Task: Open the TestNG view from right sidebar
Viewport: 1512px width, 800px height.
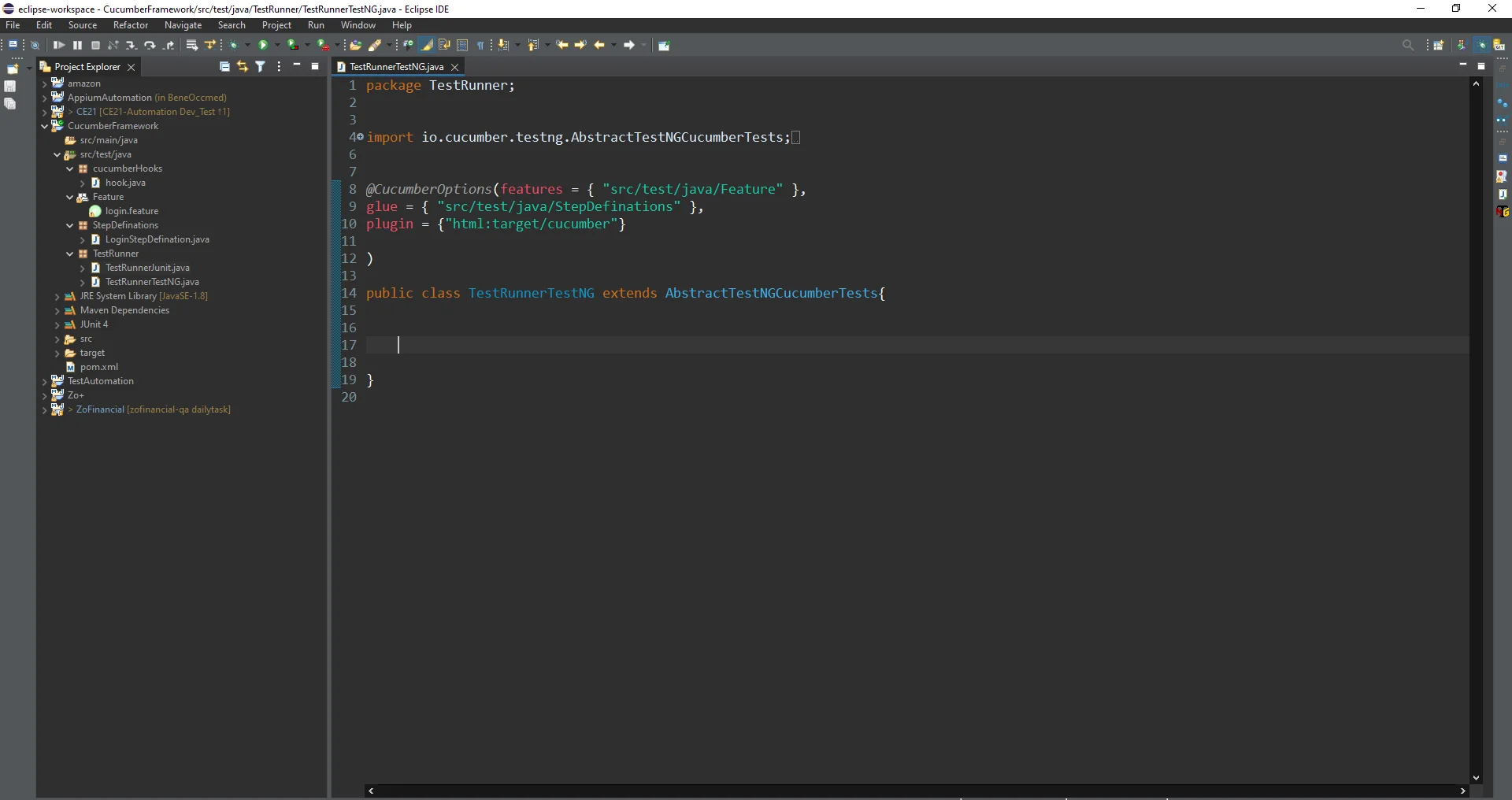Action: click(1503, 213)
